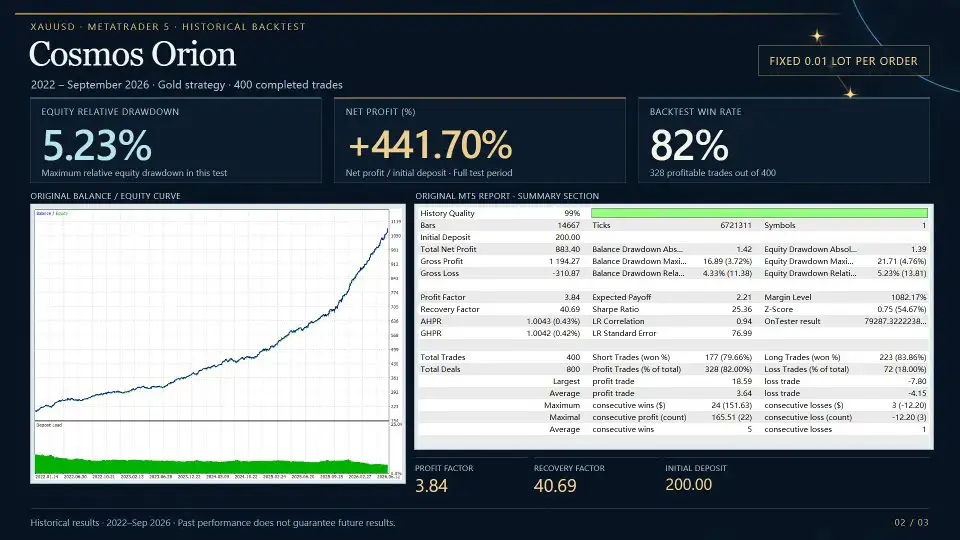Click the 02 / 03 page indicator
Image resolution: width=960 pixels, height=540 pixels.
[911, 523]
